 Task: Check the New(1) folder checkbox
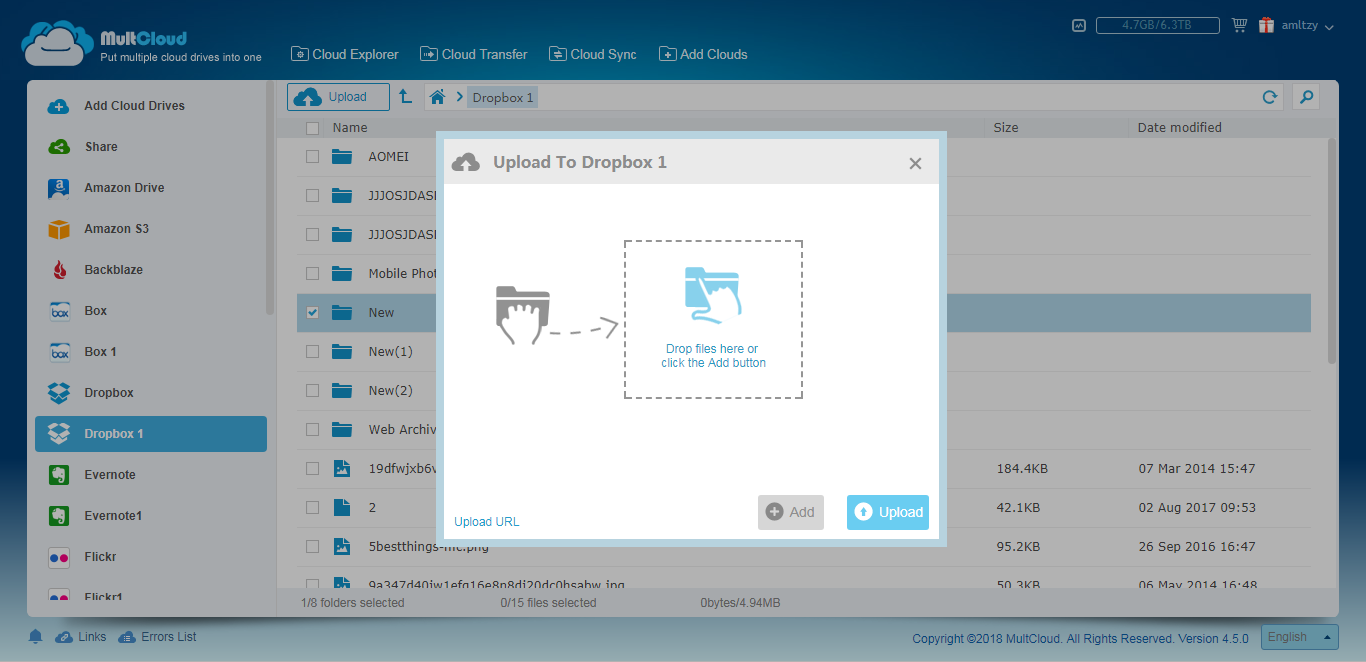click(313, 351)
